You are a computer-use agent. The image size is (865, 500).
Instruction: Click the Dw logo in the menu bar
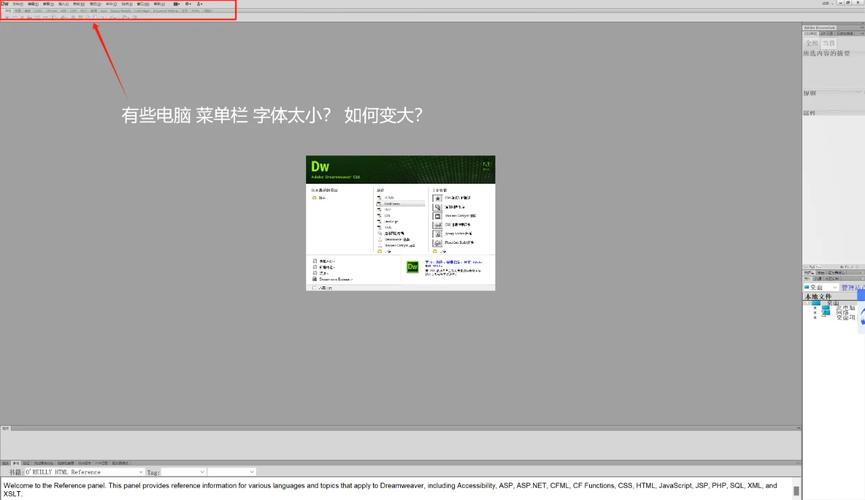pyautogui.click(x=4, y=4)
